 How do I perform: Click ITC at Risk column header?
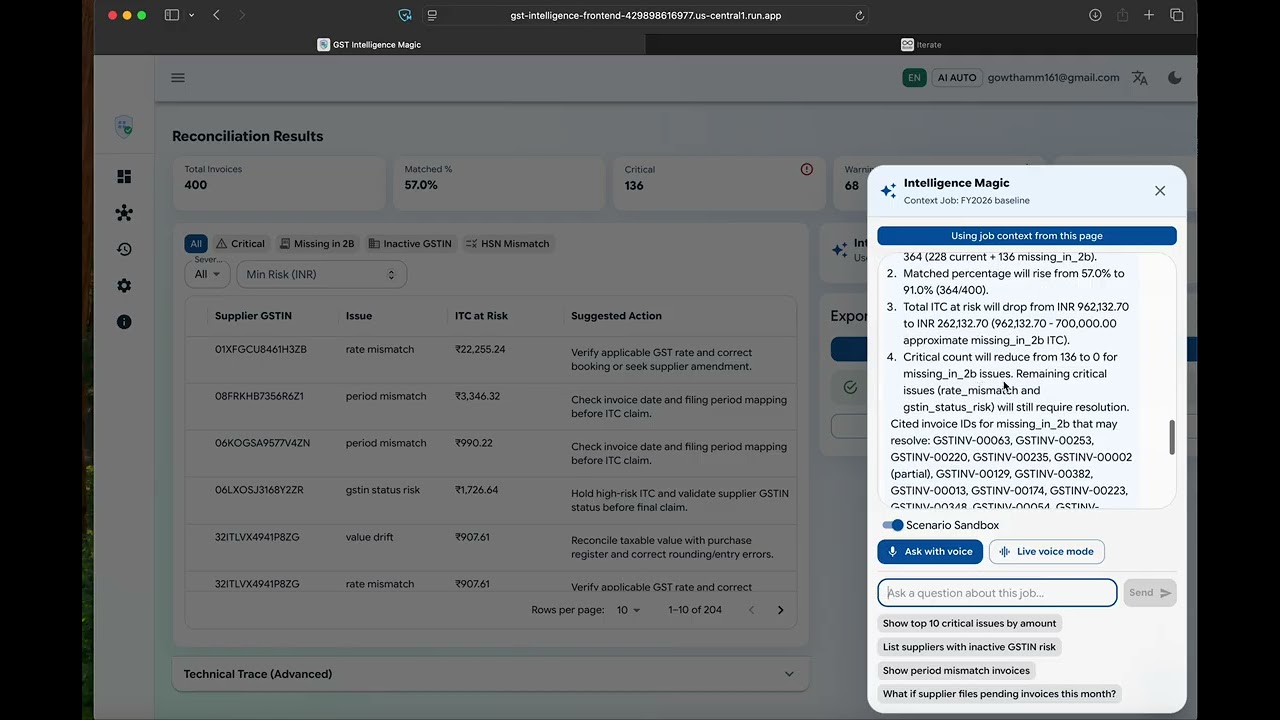click(x=481, y=316)
